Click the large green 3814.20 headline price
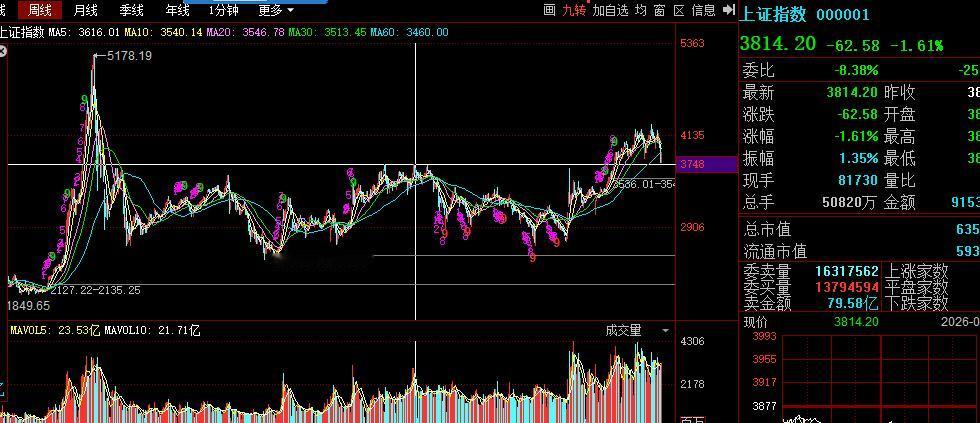The image size is (980, 423). (778, 43)
